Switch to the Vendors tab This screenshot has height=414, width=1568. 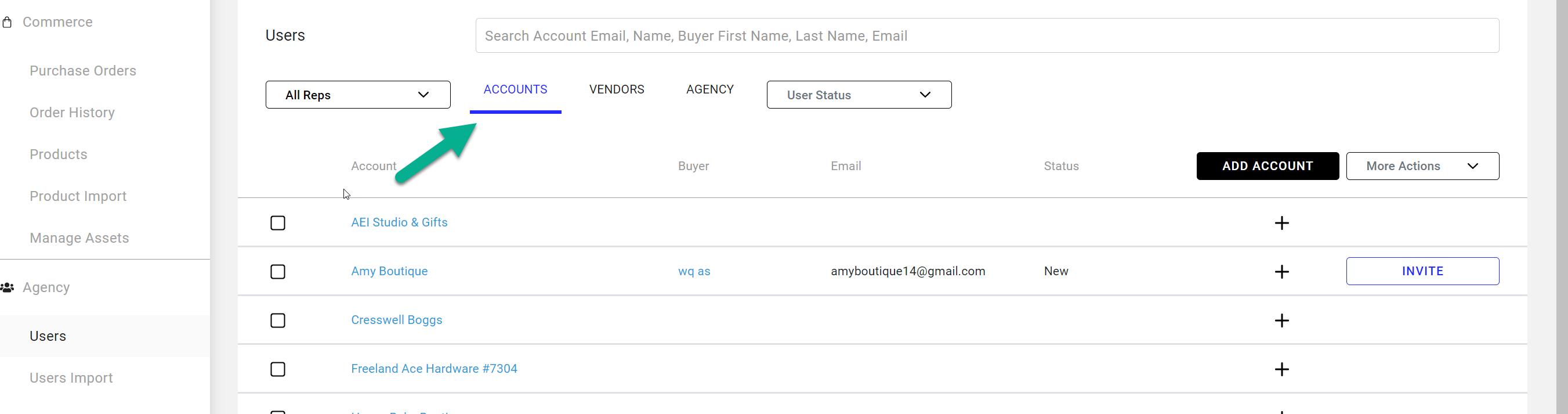coord(616,89)
